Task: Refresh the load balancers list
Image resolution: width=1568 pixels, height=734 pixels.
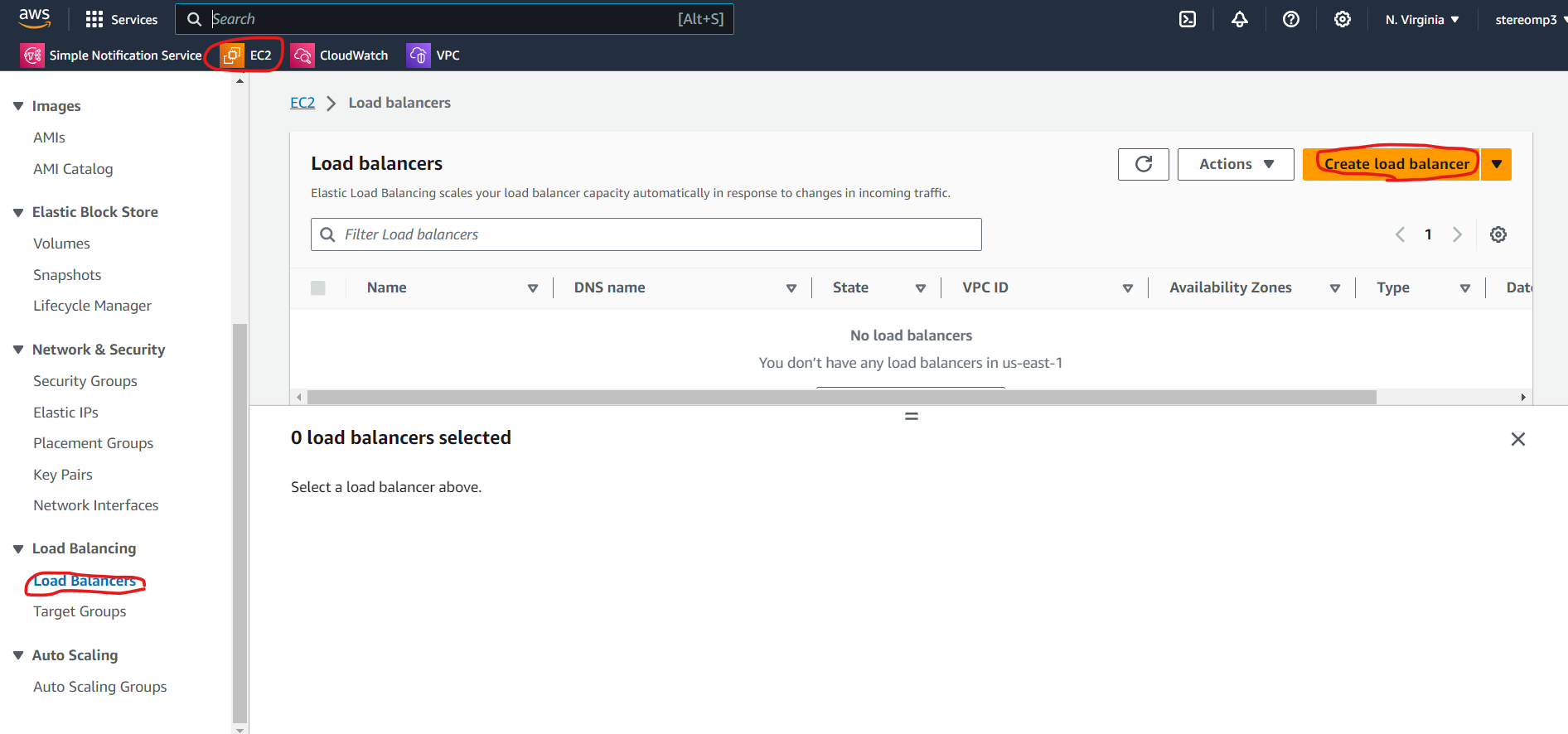Action: tap(1143, 164)
